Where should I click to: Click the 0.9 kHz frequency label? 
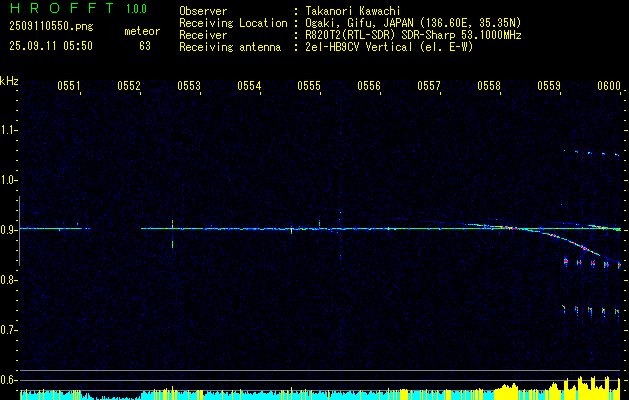click(x=8, y=230)
